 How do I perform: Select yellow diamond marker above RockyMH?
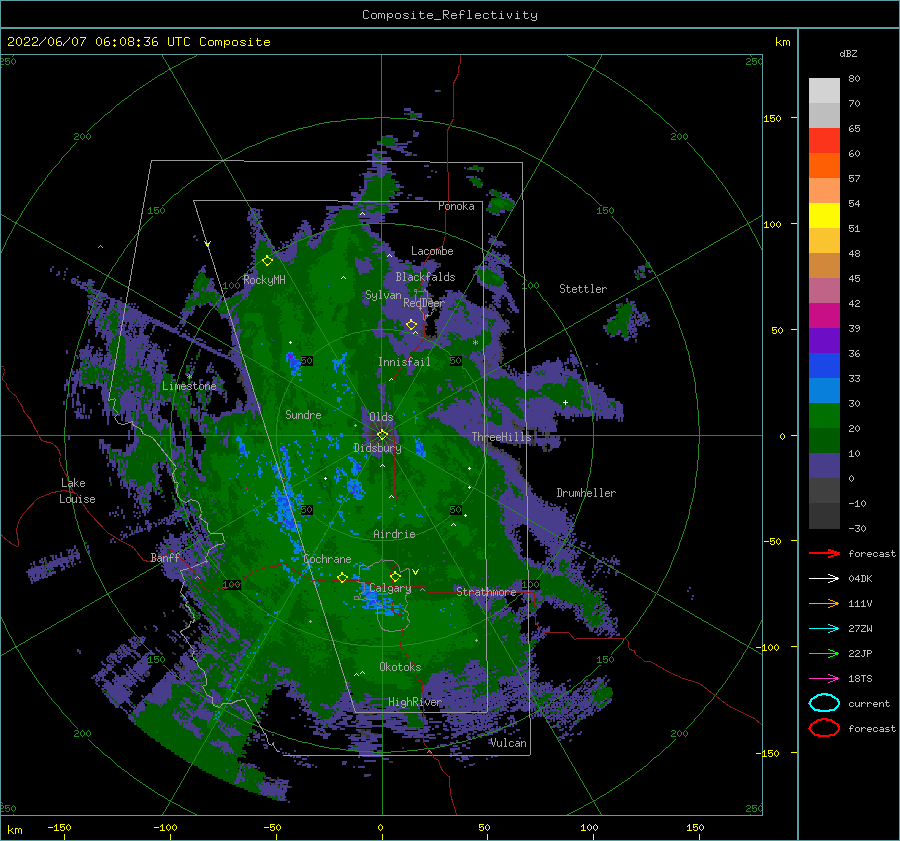(x=267, y=261)
